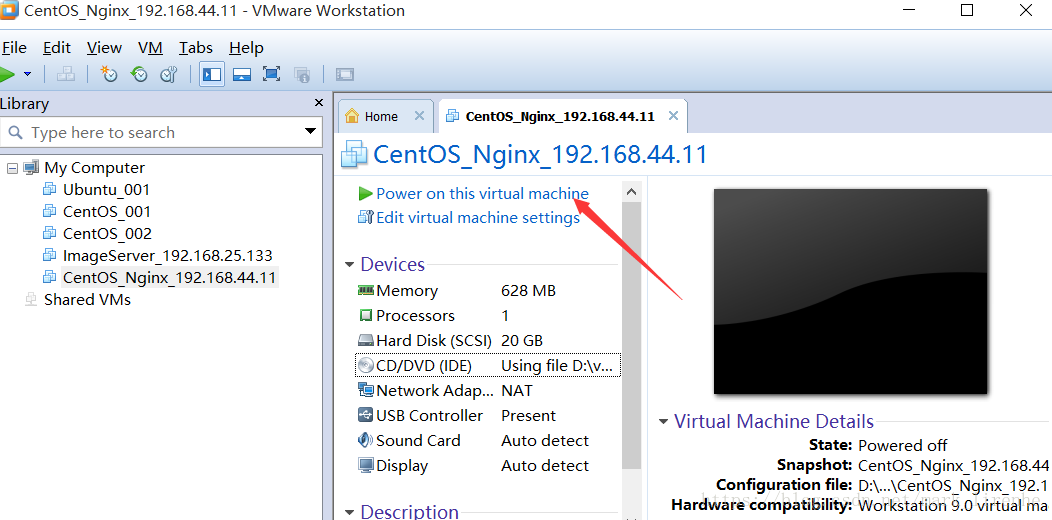Screen dimensions: 1052x520
Task: Select the Display device row
Action: (x=488, y=466)
